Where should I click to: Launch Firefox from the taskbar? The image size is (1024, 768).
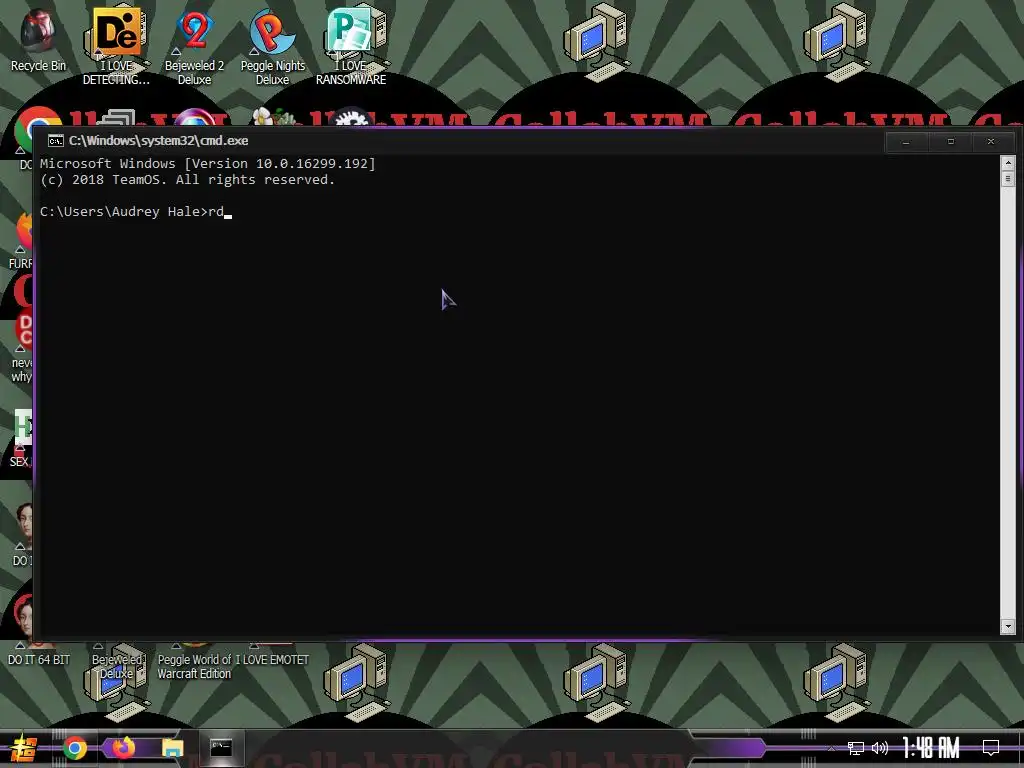pyautogui.click(x=123, y=748)
